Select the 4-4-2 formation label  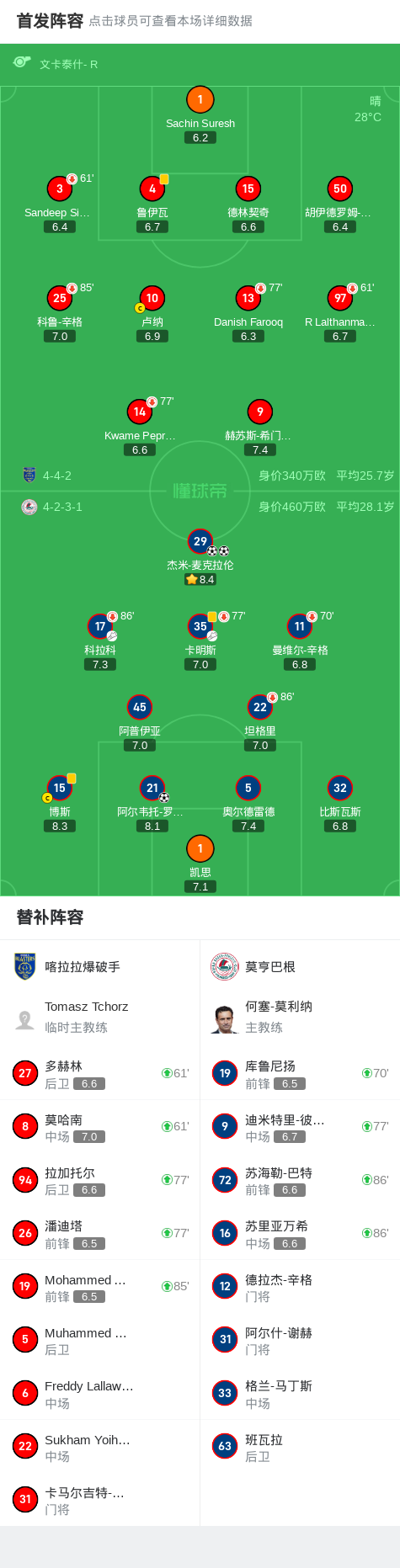(57, 476)
